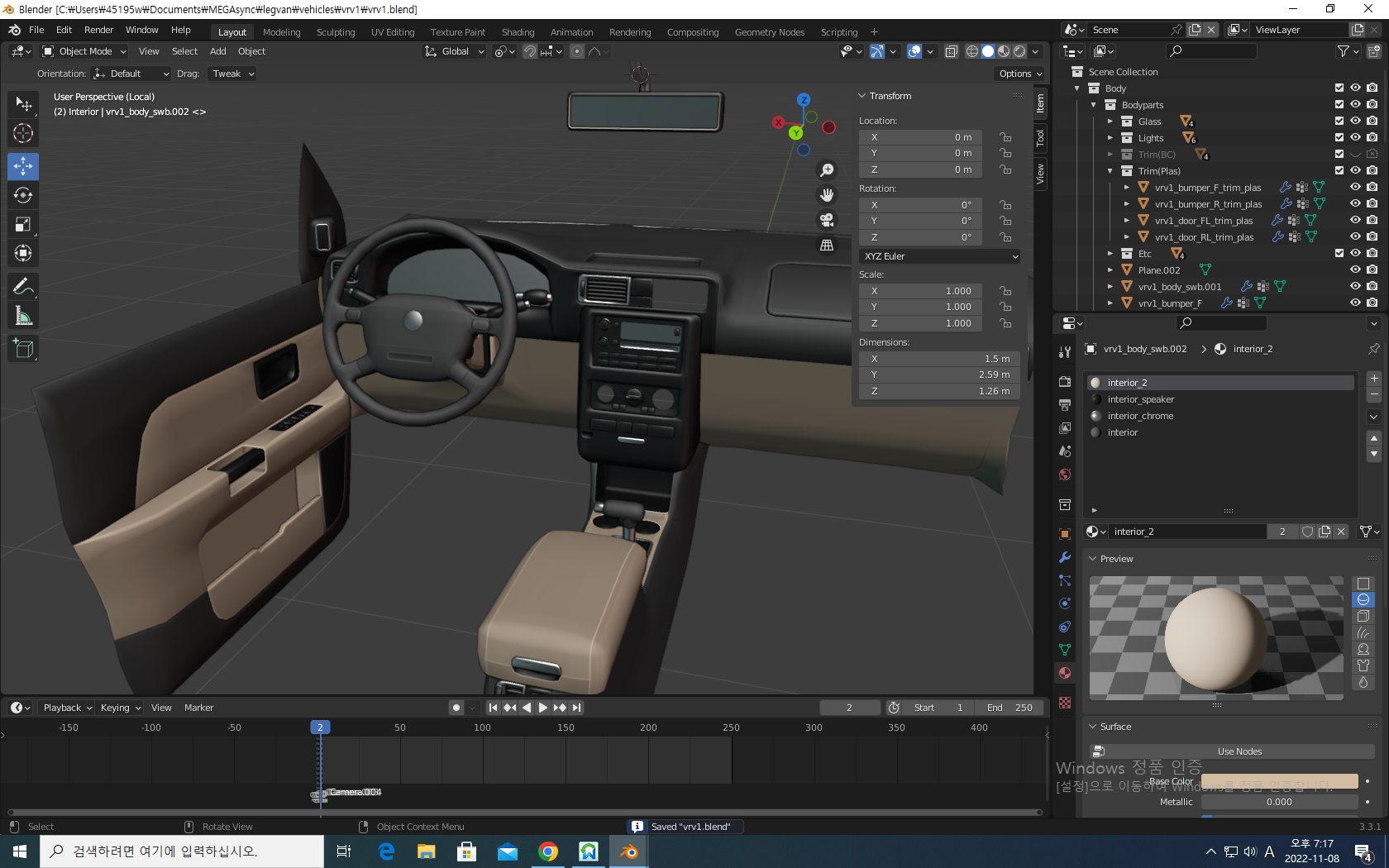Expand the Etc collection

pos(1110,254)
